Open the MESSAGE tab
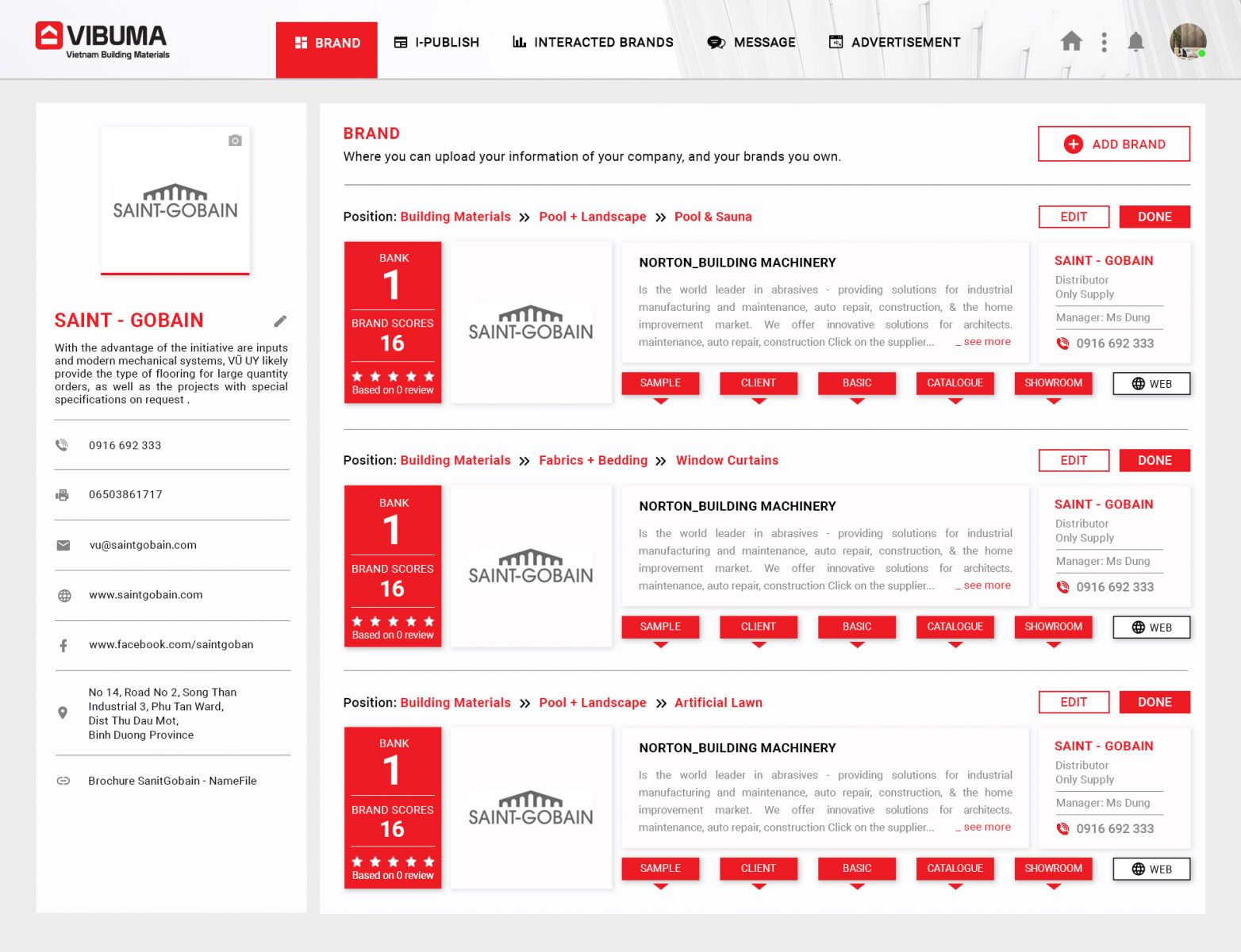The width and height of the screenshot is (1241, 952). [x=751, y=42]
